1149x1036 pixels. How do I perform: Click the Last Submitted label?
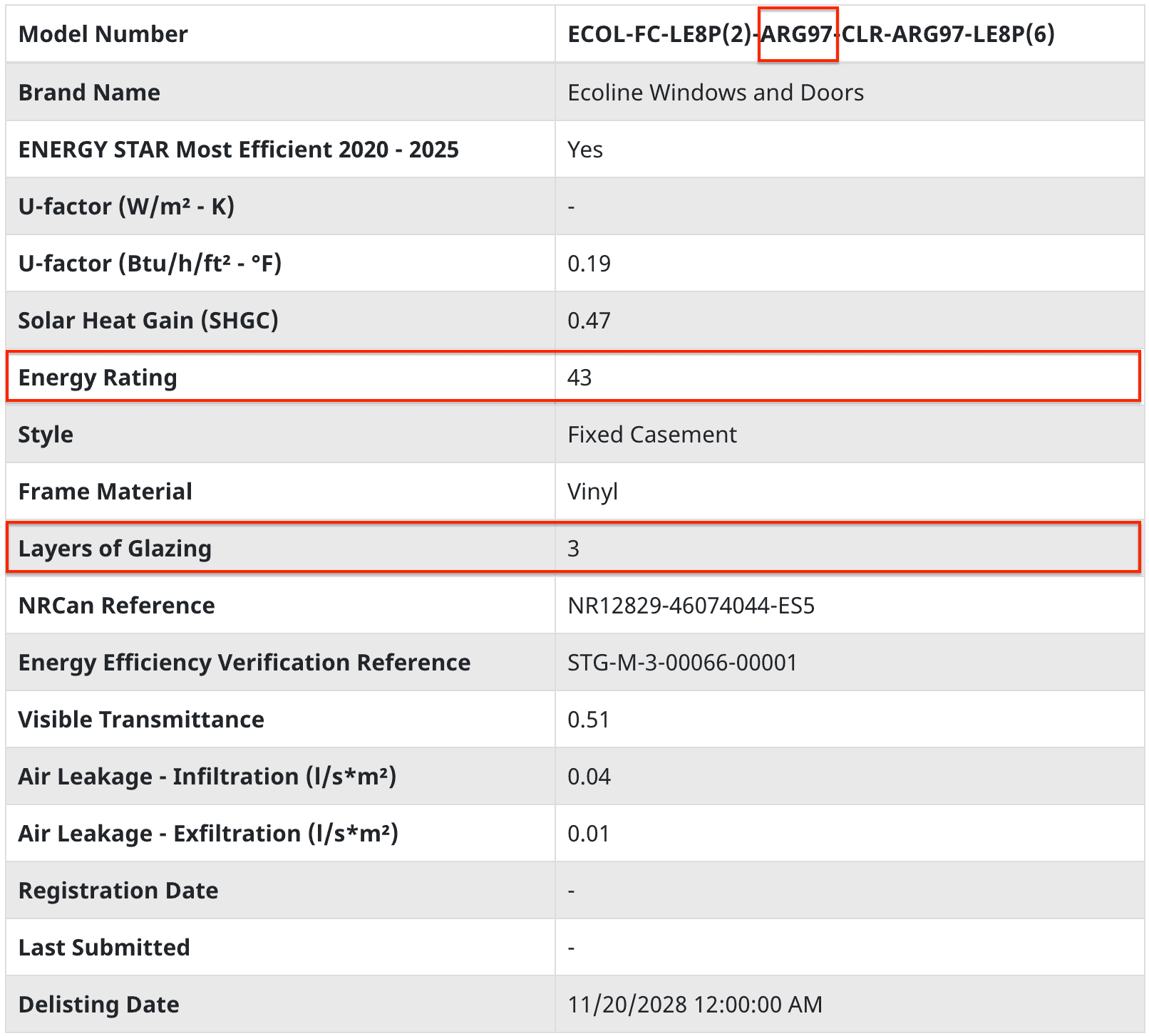click(x=104, y=948)
